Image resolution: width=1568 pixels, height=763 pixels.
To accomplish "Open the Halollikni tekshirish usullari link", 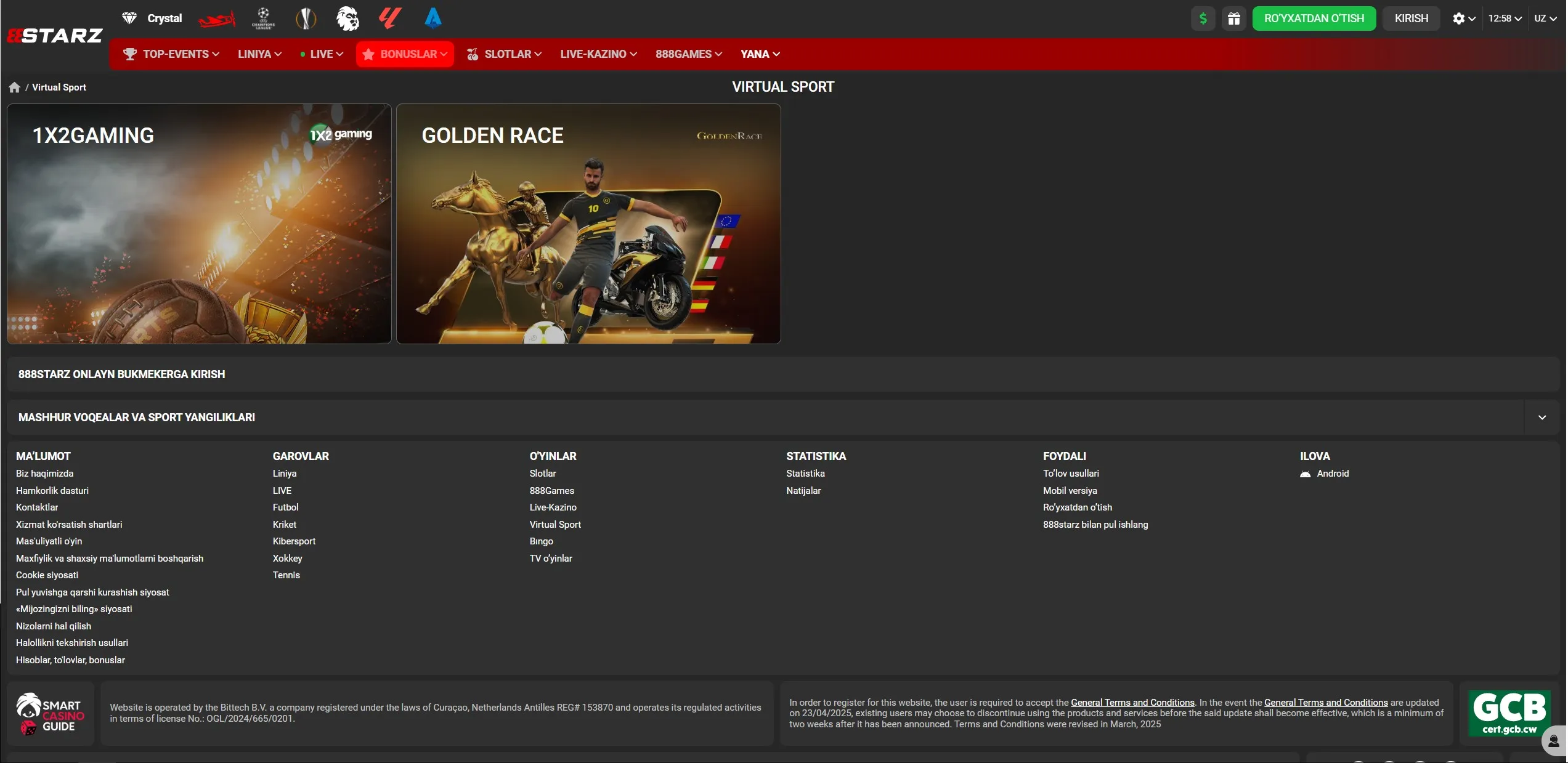I will pos(72,643).
